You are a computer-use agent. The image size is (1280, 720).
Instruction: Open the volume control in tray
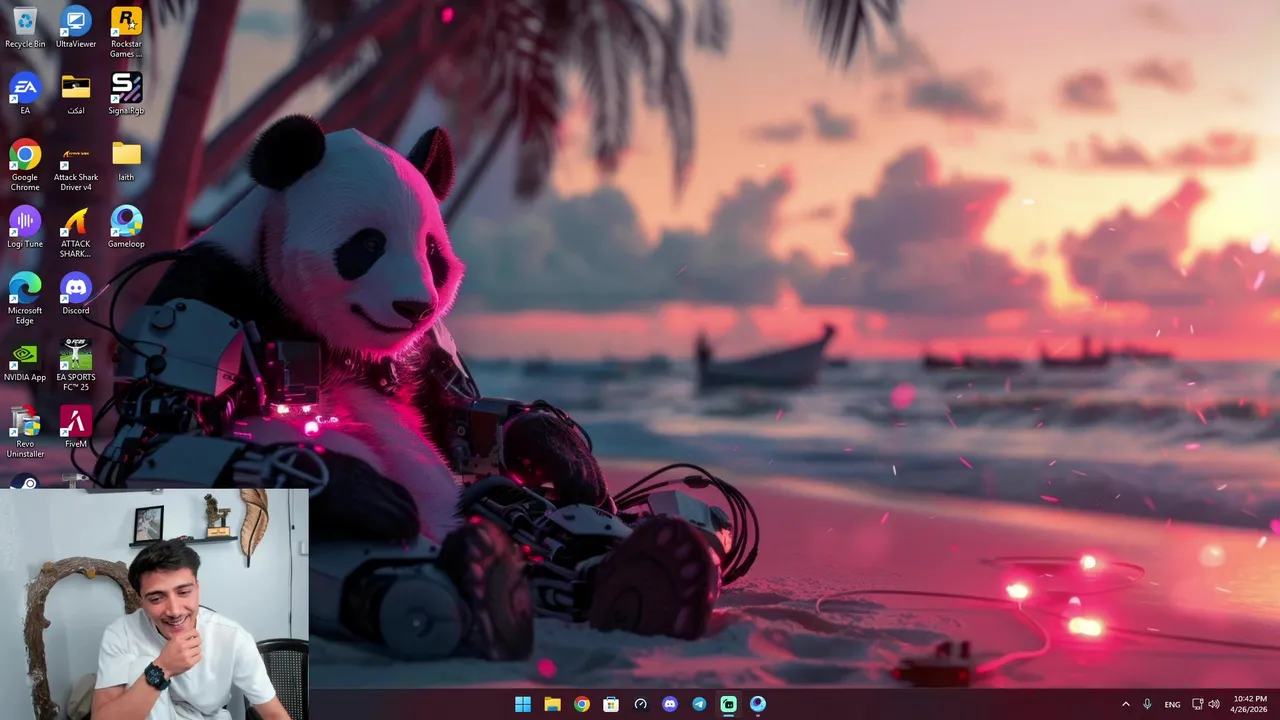1214,704
